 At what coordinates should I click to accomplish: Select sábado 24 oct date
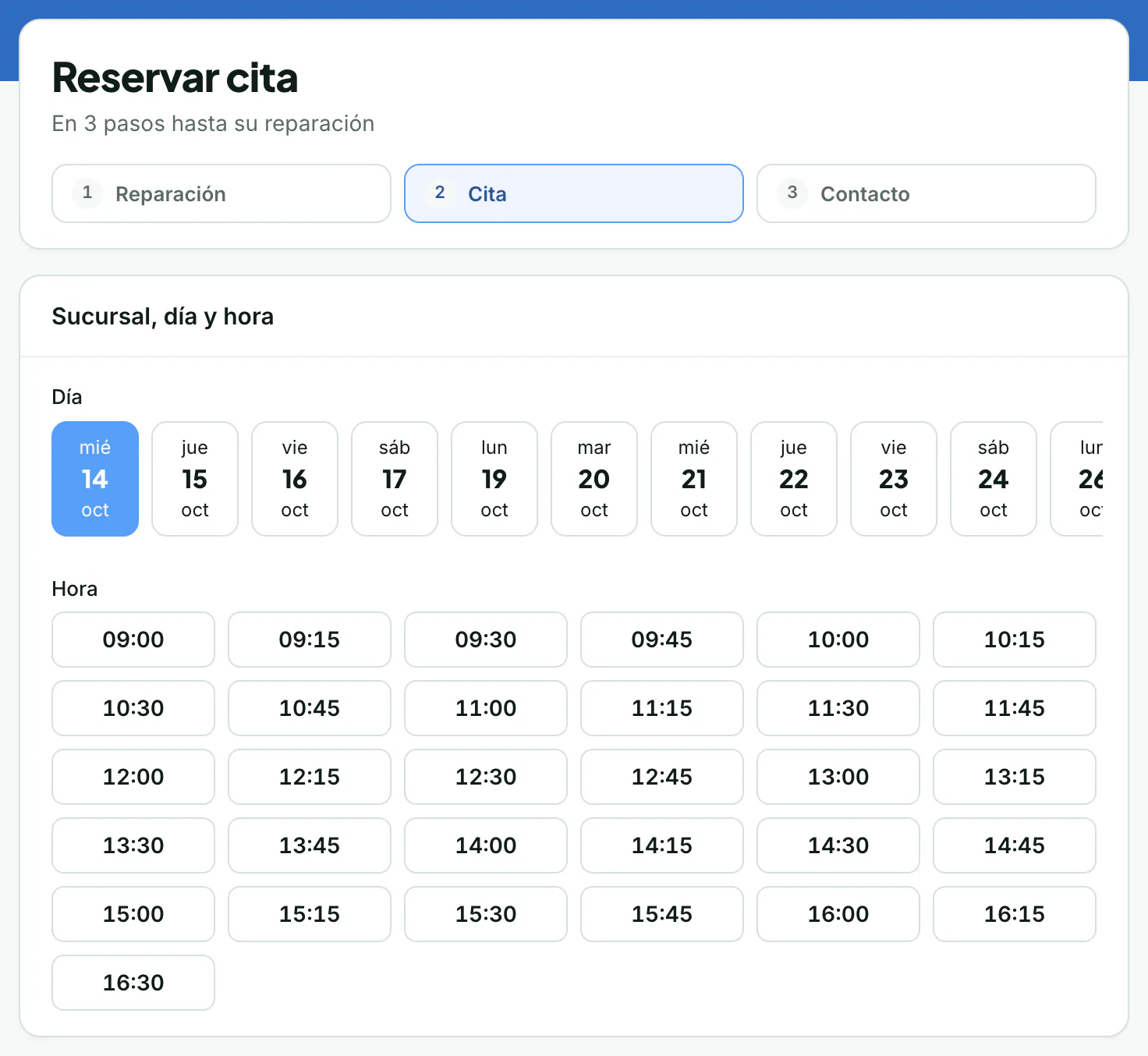[994, 479]
